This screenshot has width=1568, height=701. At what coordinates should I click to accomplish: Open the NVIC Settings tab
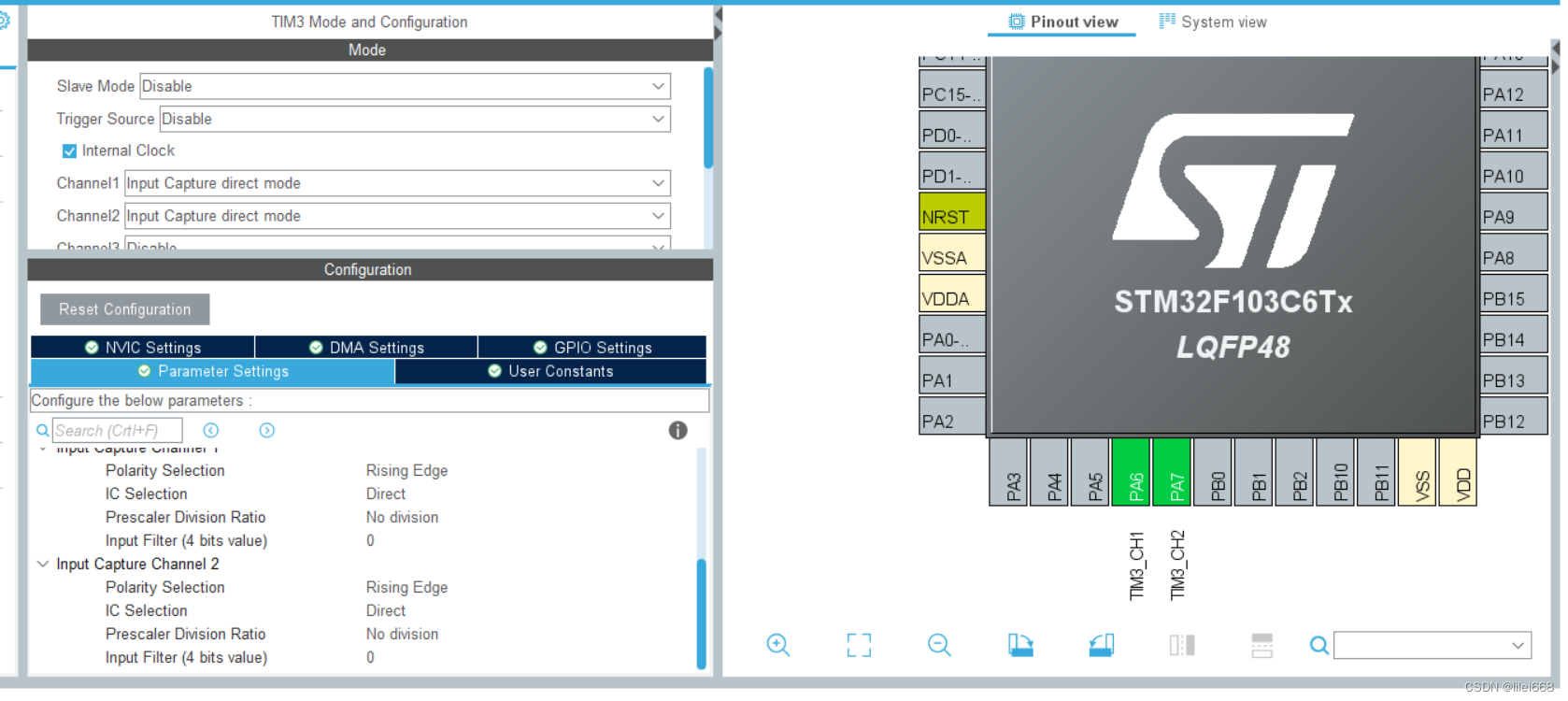pos(143,347)
